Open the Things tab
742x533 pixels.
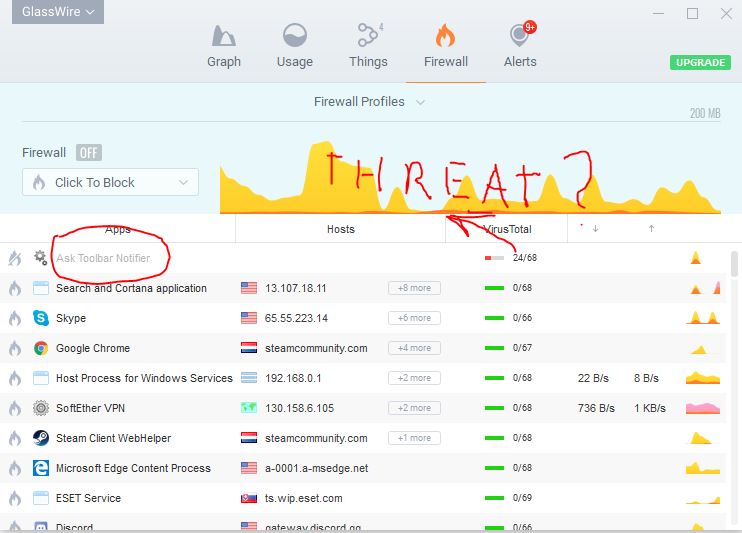[x=368, y=46]
